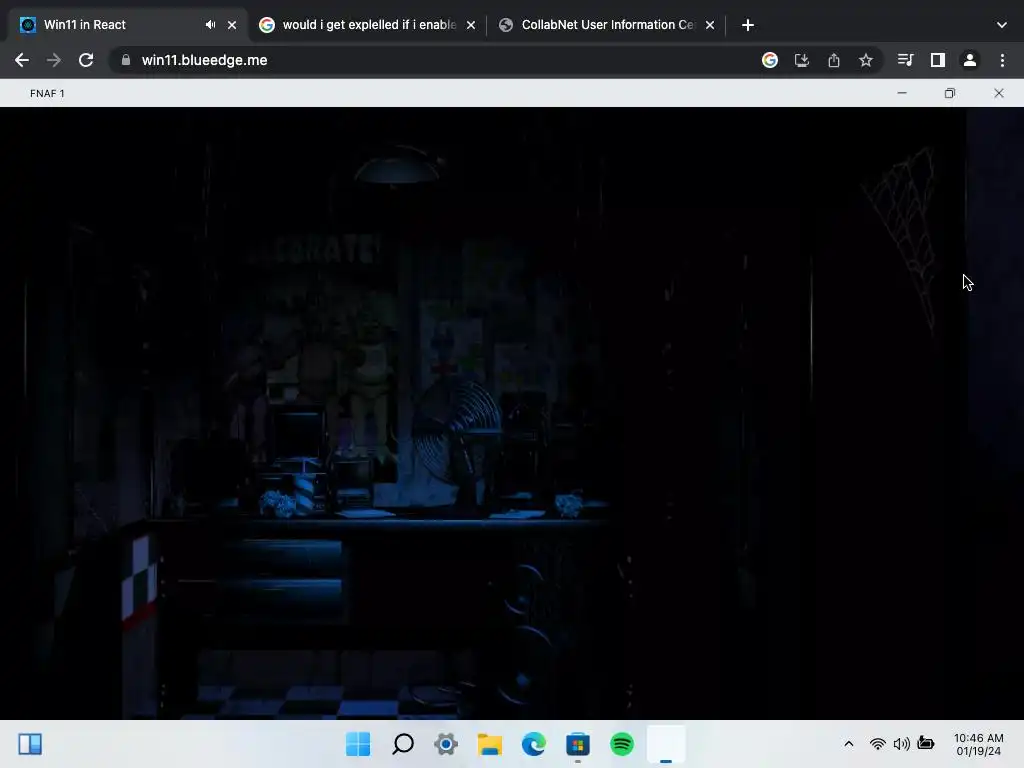Reload the win11.blueedge.me page
The width and height of the screenshot is (1024, 768).
coord(86,60)
